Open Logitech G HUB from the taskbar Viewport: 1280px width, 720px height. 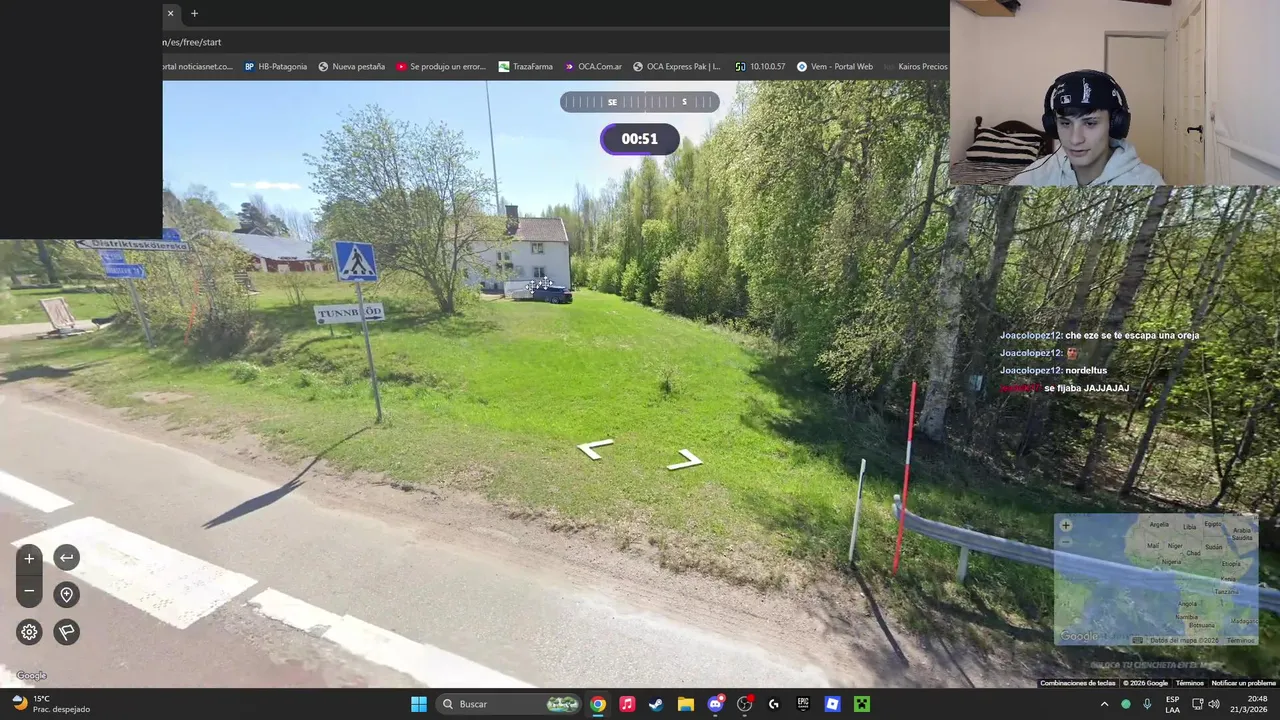click(x=773, y=704)
